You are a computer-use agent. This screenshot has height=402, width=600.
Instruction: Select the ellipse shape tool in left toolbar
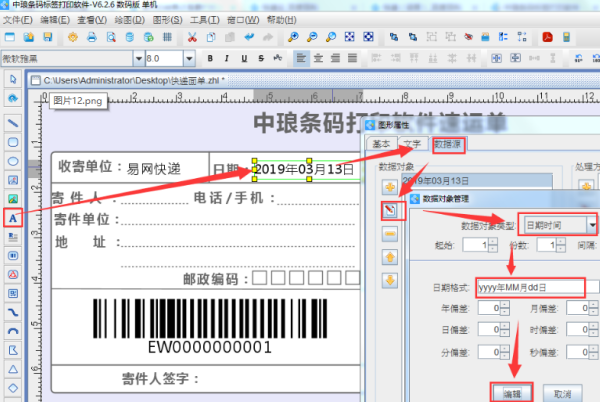pyautogui.click(x=13, y=160)
